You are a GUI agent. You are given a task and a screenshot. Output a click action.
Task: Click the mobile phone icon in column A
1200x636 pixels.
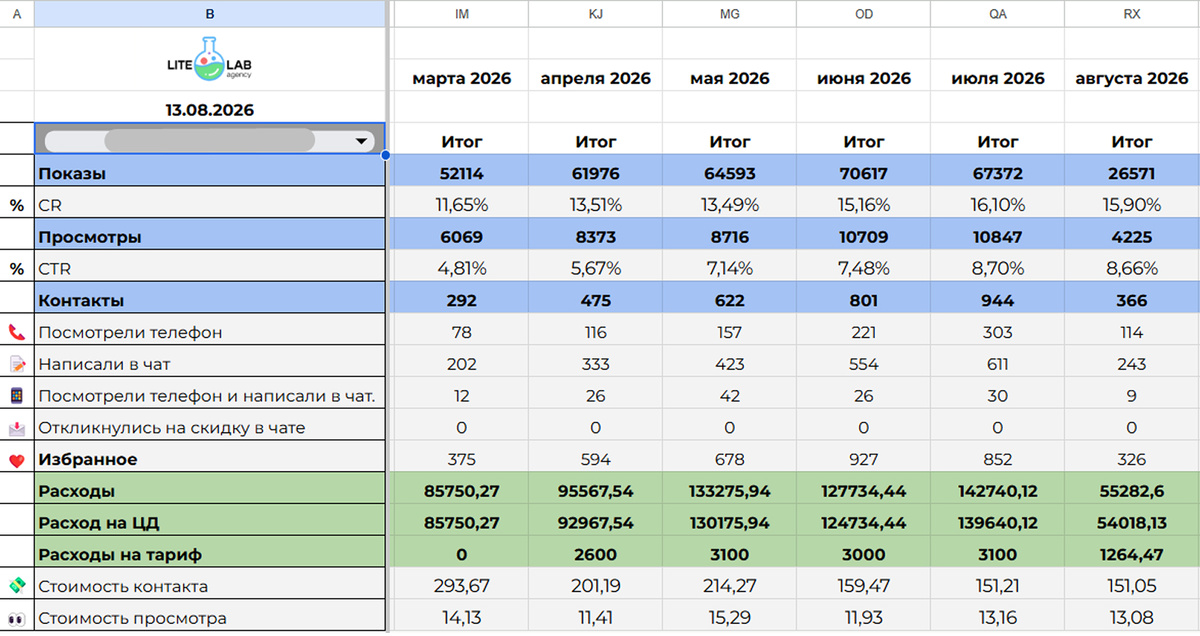tap(17, 396)
